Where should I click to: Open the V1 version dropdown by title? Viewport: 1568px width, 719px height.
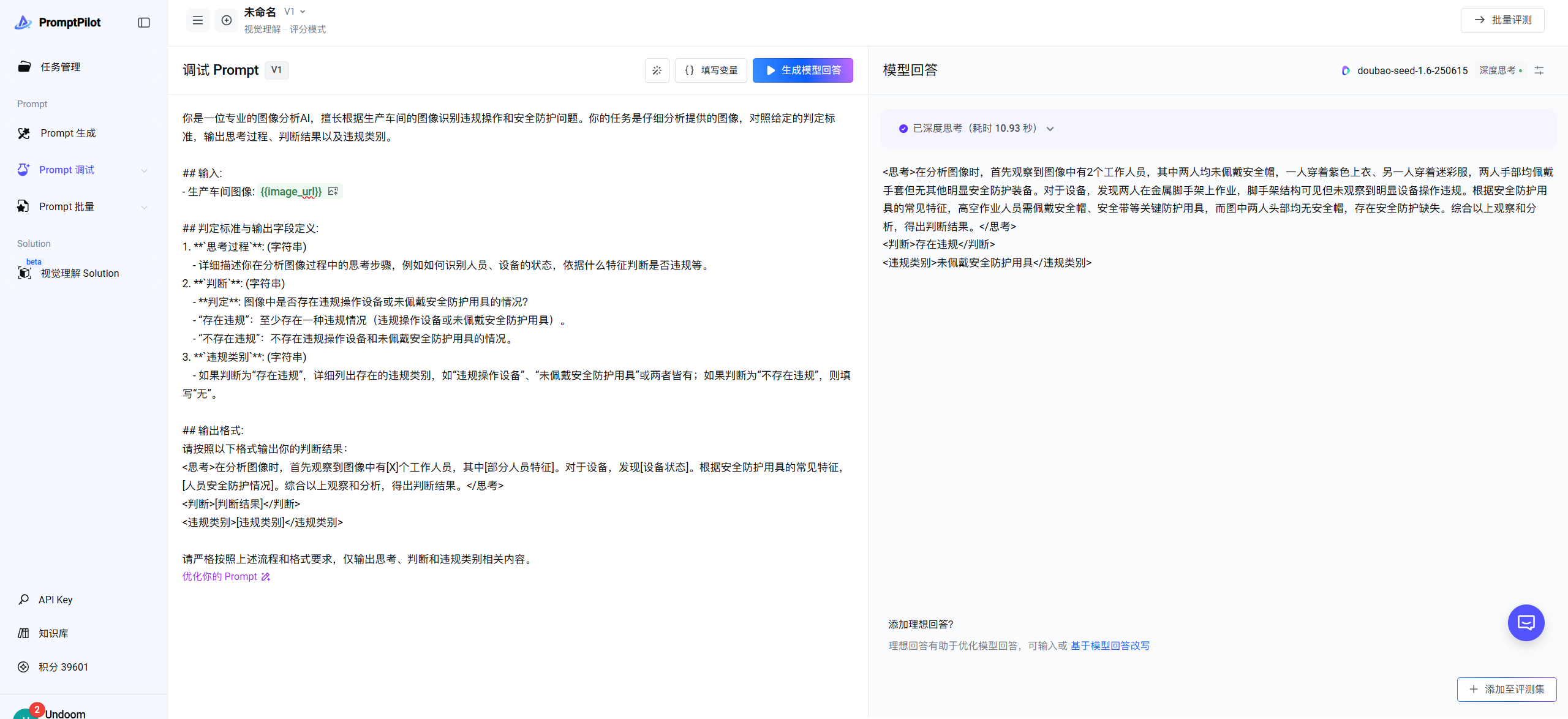point(295,12)
